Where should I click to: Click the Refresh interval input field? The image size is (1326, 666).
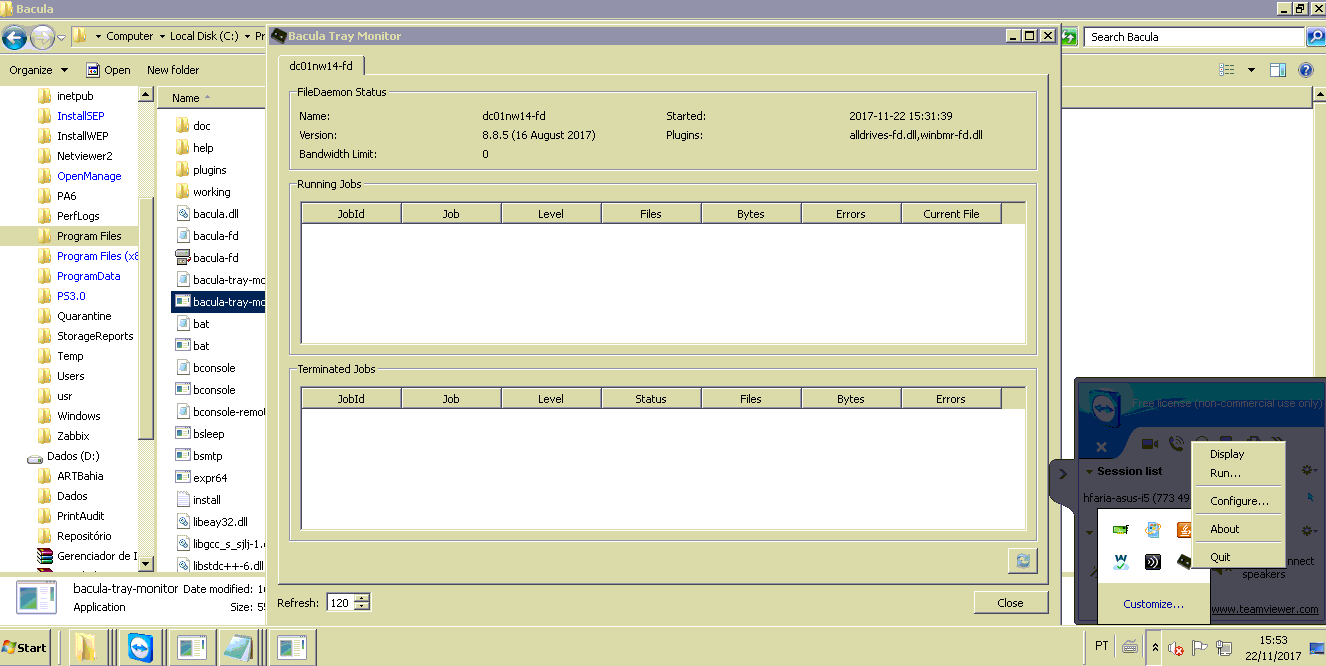[x=340, y=603]
